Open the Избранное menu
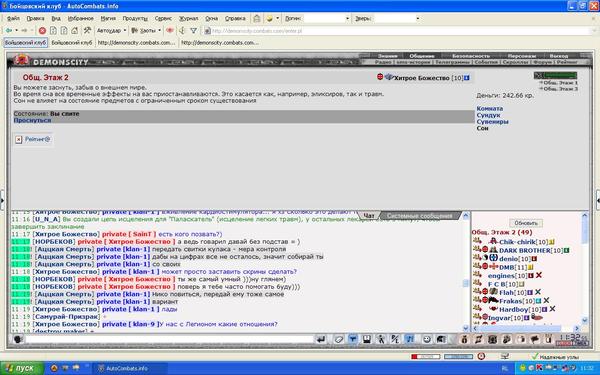 pyautogui.click(x=80, y=18)
